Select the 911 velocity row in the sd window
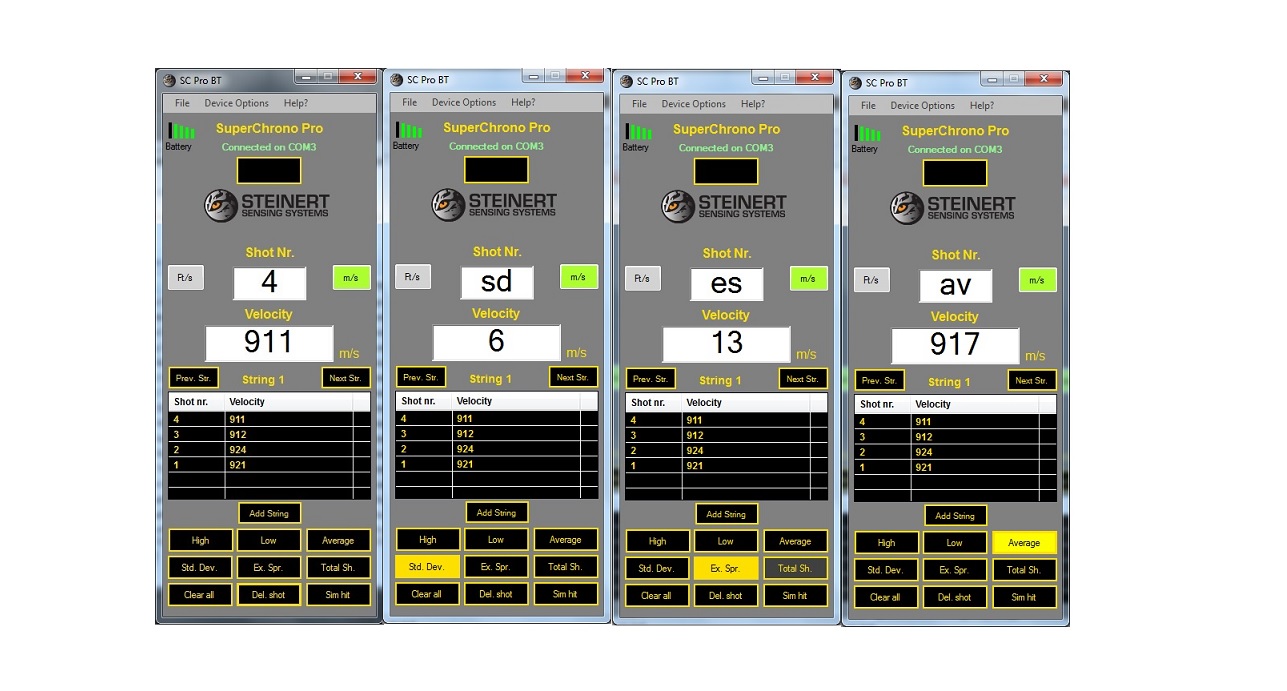This screenshot has height=691, width=1287. [x=497, y=418]
